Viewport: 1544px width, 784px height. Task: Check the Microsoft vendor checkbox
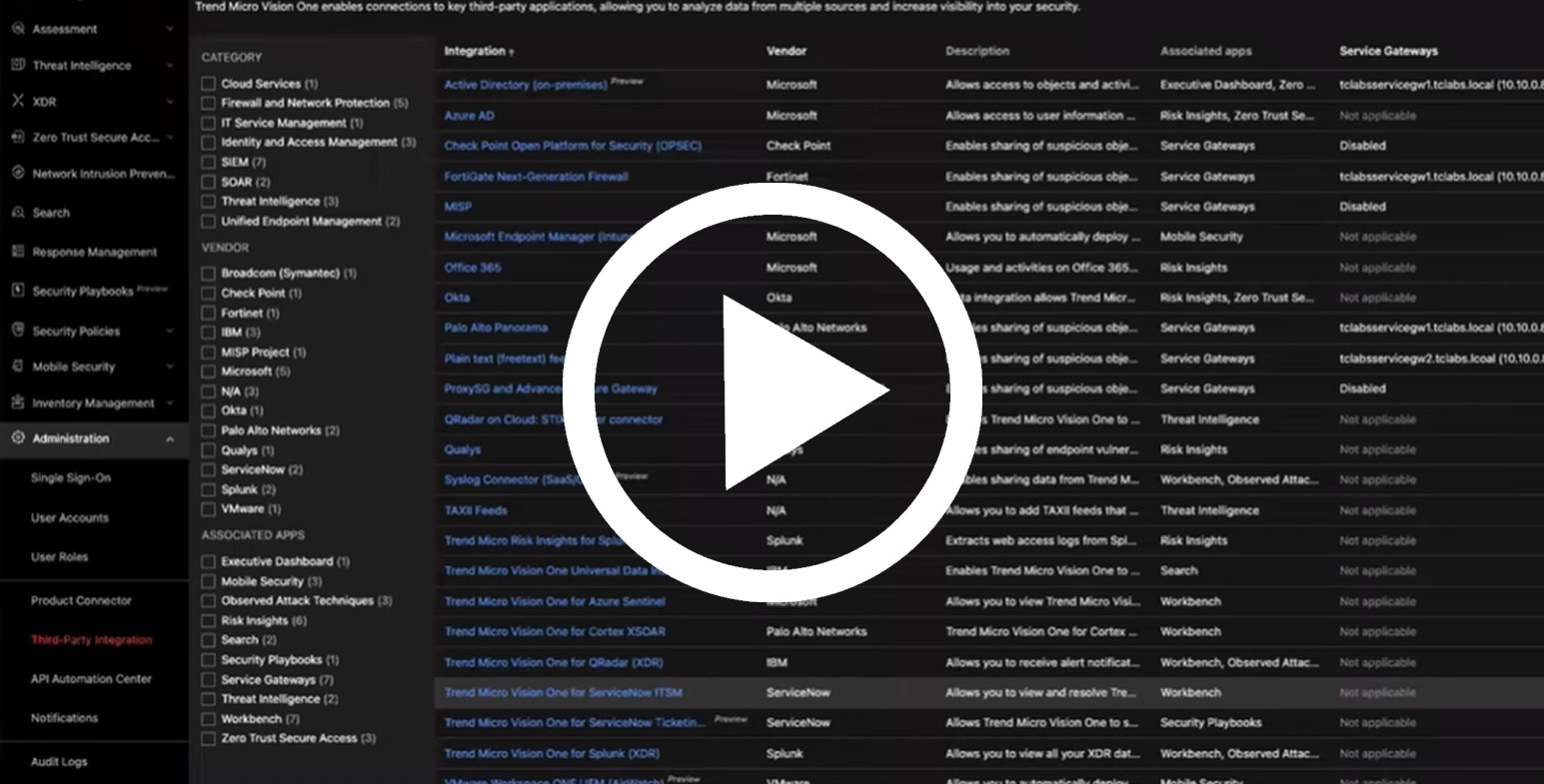point(208,372)
